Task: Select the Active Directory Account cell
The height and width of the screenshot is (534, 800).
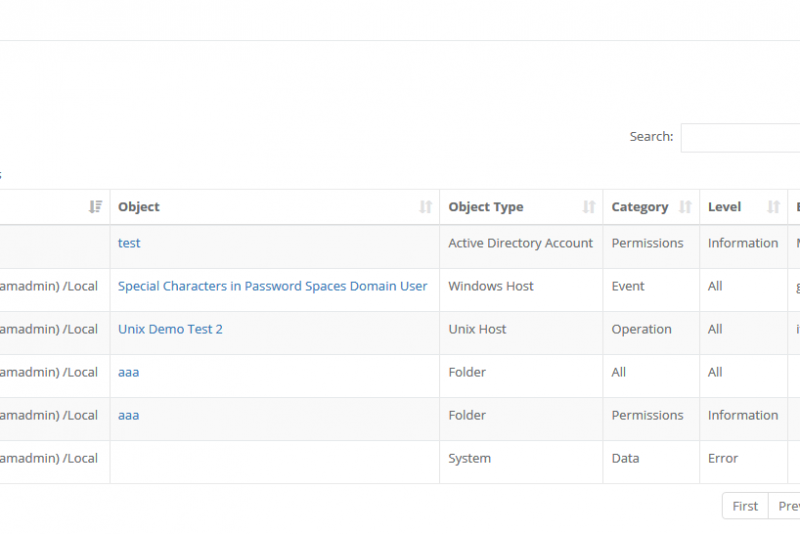Action: coord(520,243)
